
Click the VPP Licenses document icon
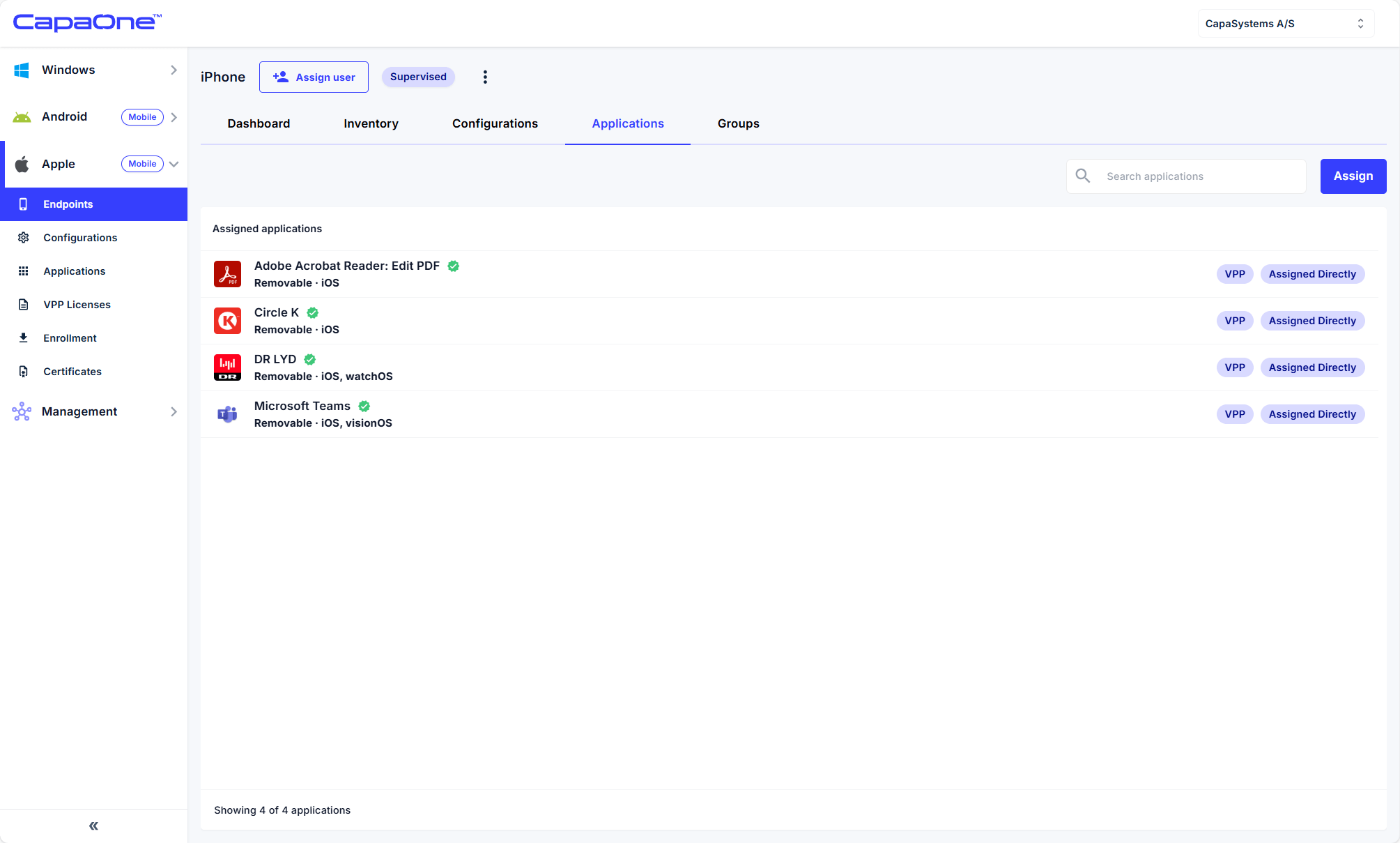pos(23,305)
